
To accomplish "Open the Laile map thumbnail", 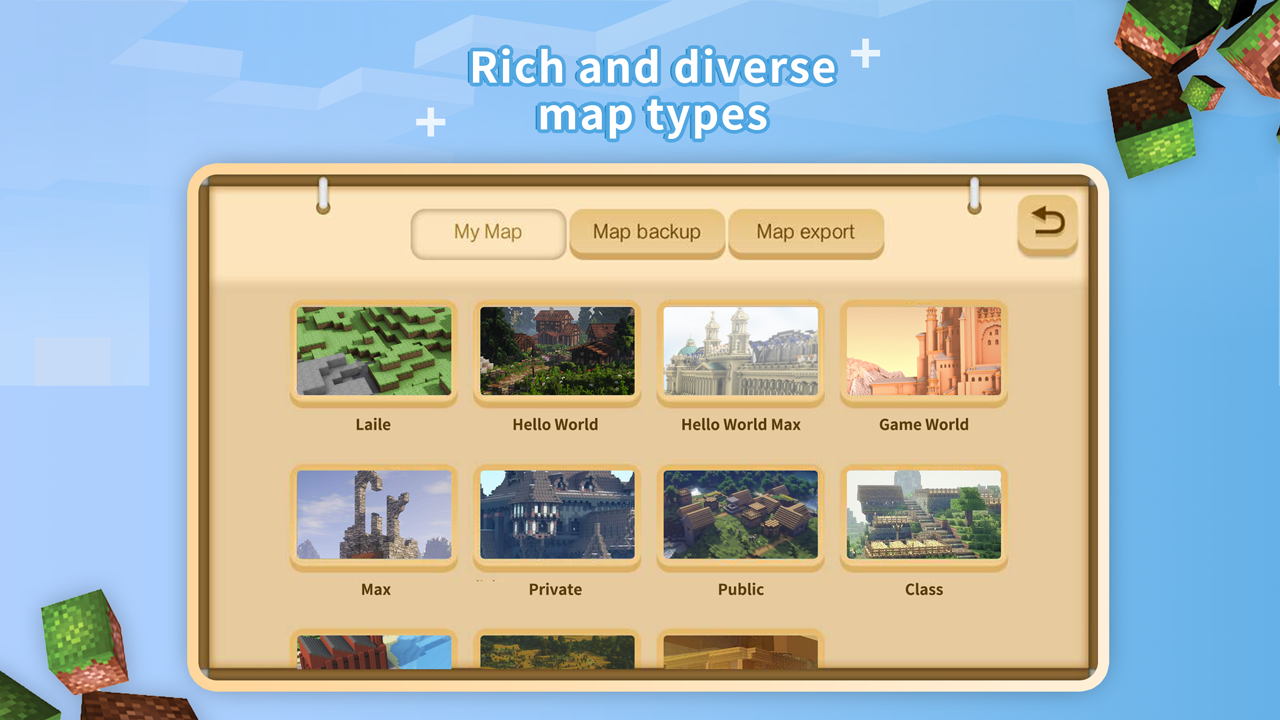I will [x=374, y=351].
